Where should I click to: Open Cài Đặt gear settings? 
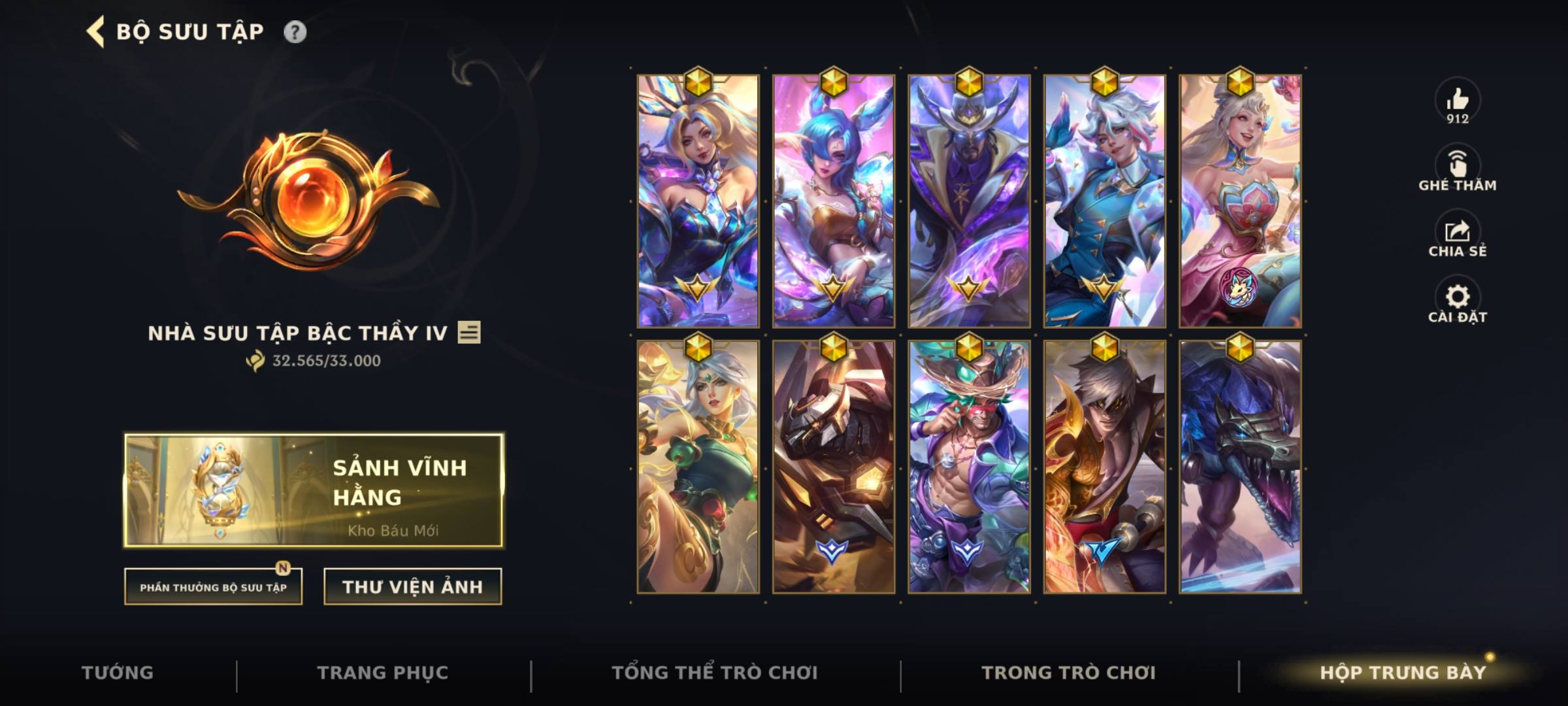(1457, 301)
